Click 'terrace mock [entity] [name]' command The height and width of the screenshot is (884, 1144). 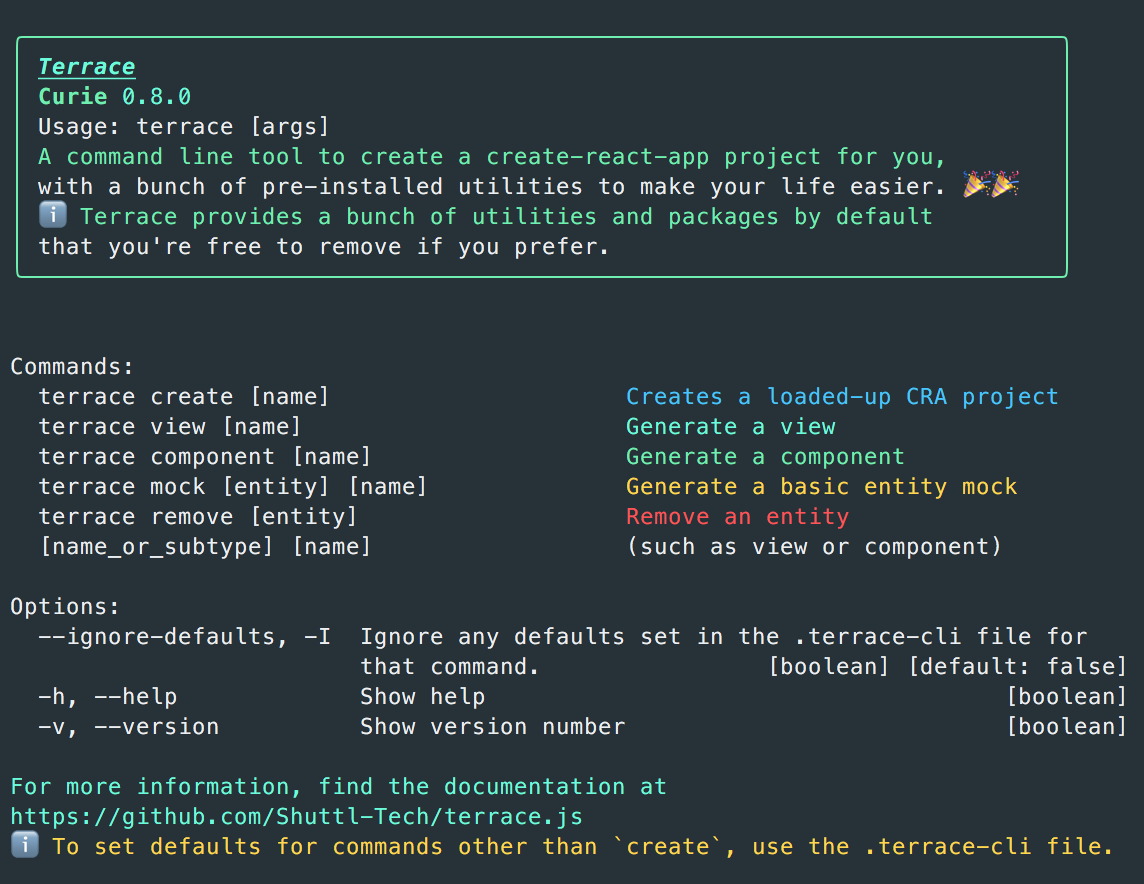point(233,486)
